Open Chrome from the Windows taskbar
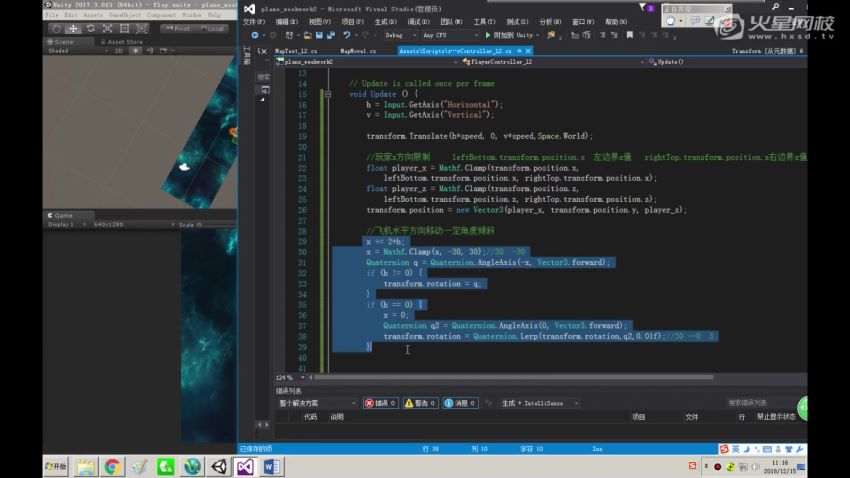Screen dimensions: 850x478 click(x=112, y=466)
